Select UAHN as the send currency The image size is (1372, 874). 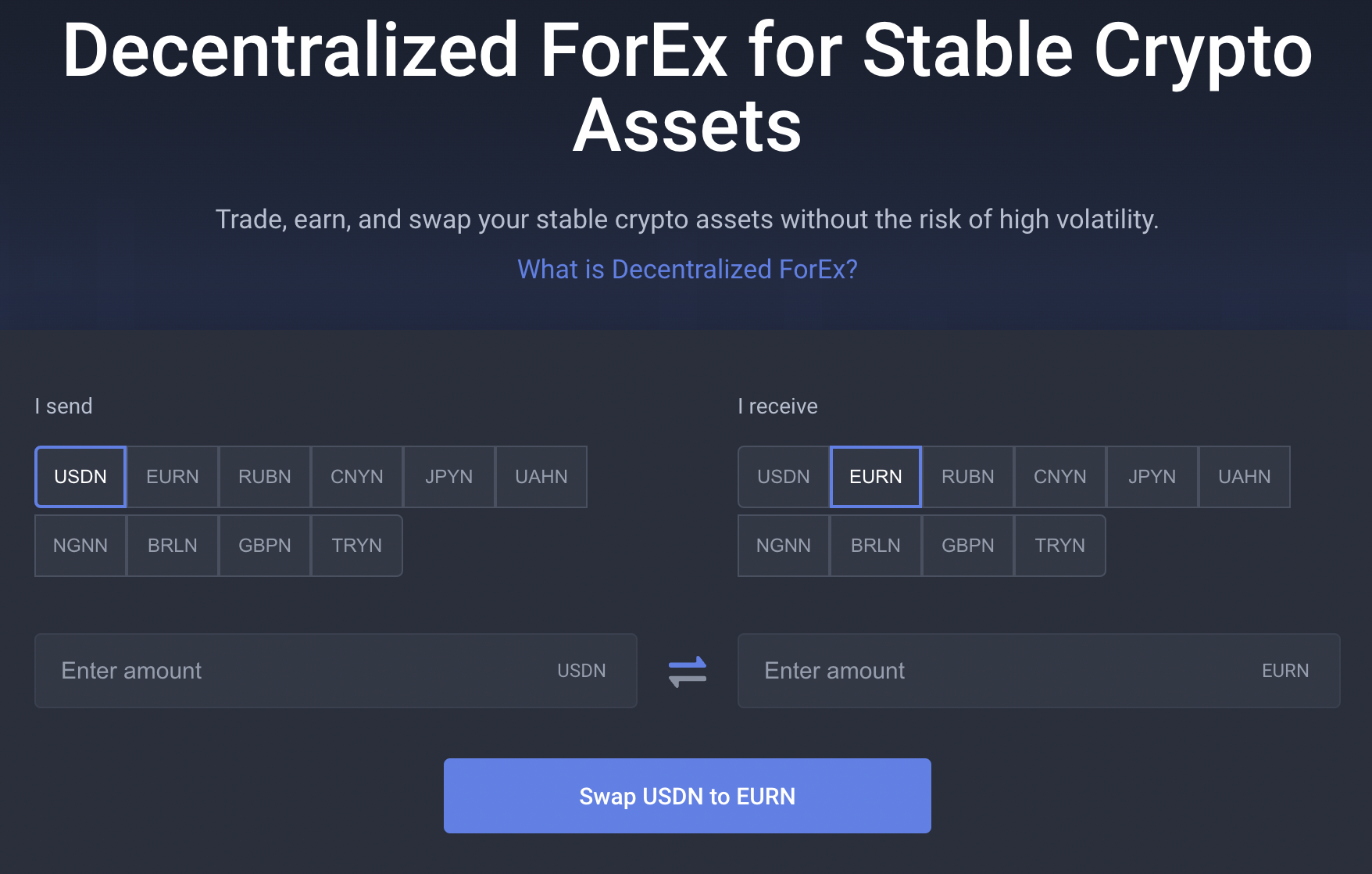click(x=541, y=477)
